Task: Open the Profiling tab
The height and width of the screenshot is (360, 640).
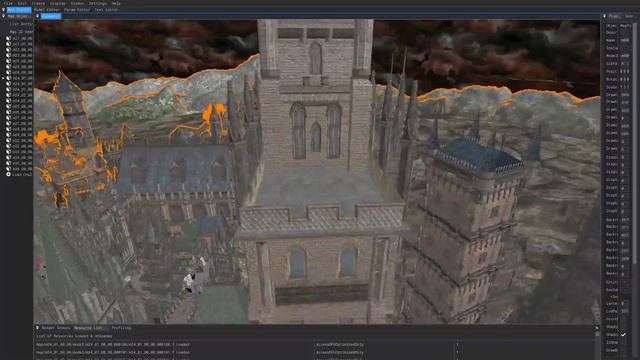Action: click(x=121, y=328)
